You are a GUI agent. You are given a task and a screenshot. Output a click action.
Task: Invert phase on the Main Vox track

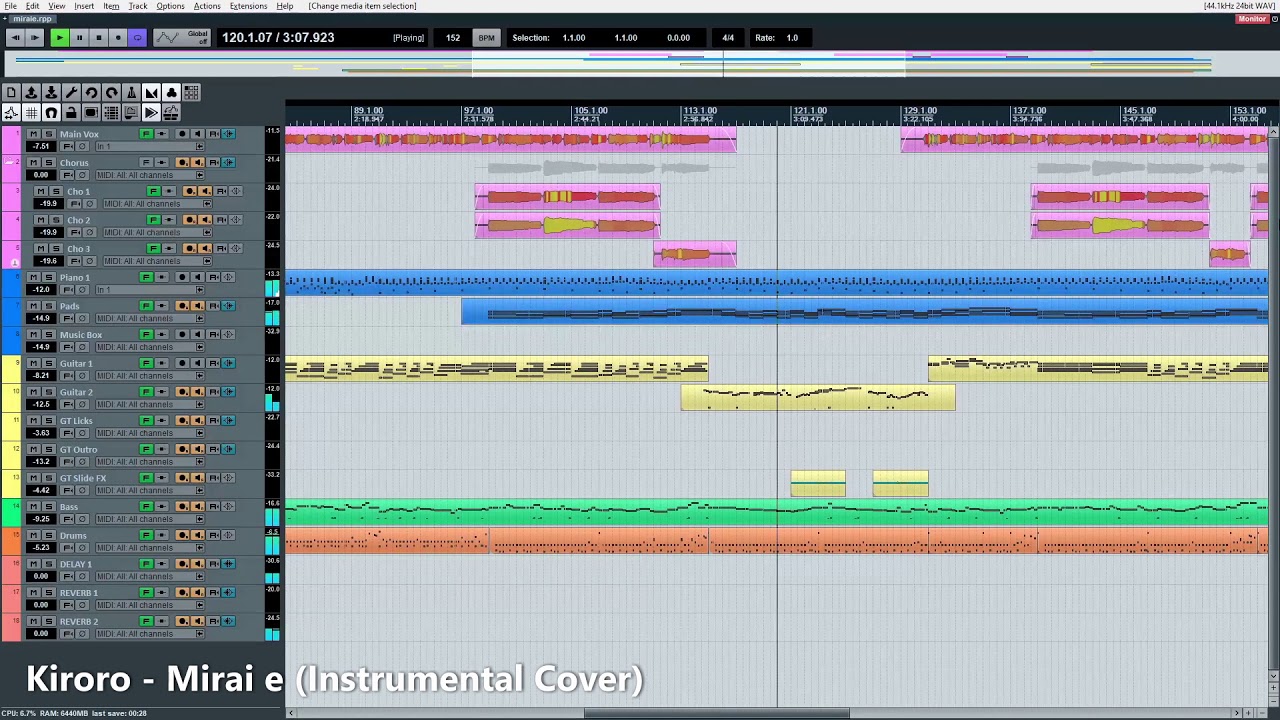click(82, 146)
